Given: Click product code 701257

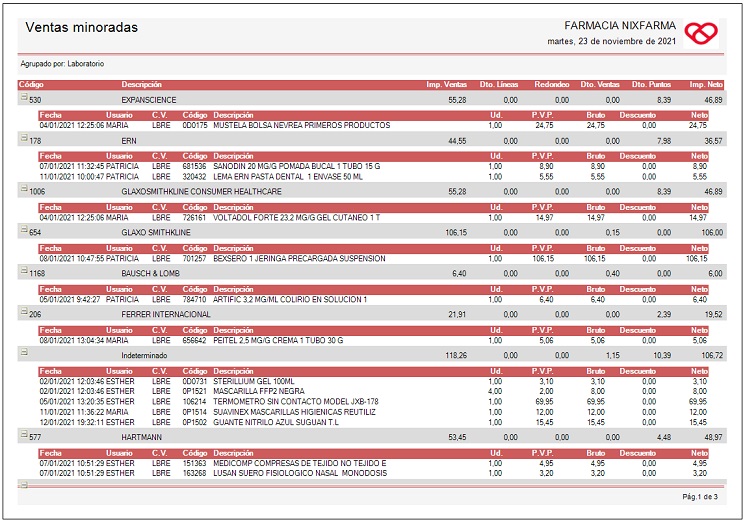Looking at the screenshot, I should coord(195,258).
